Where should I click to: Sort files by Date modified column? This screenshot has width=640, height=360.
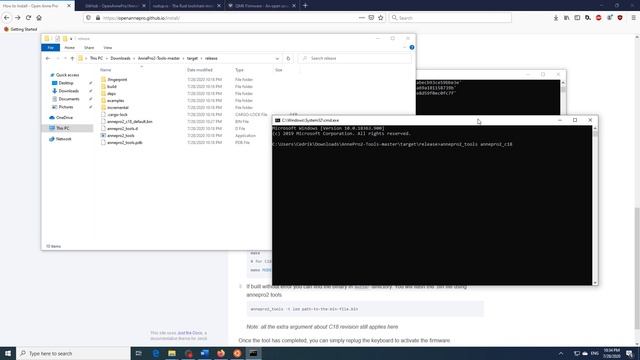(200, 70)
